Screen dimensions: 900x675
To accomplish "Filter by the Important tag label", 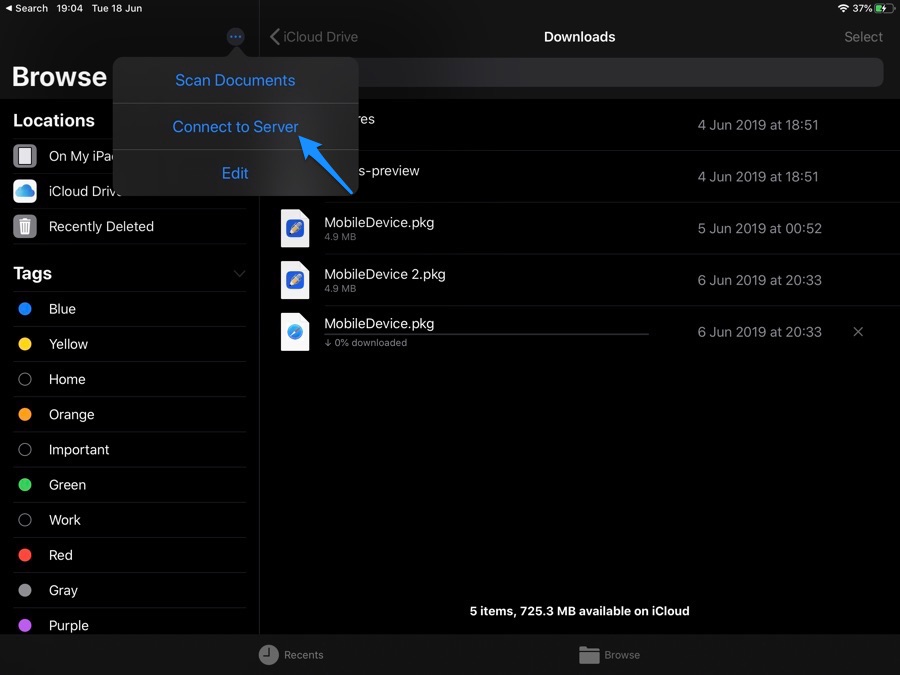I will click(79, 450).
